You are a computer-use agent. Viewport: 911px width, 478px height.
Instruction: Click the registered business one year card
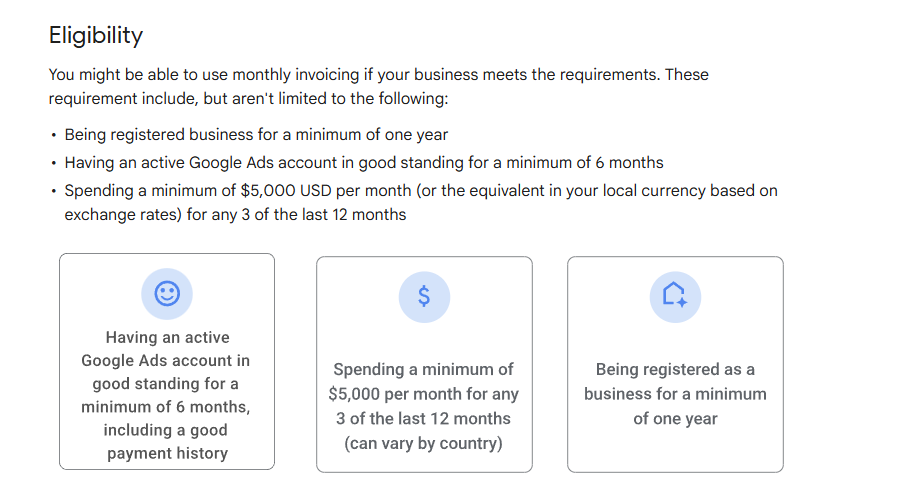pyautogui.click(x=675, y=364)
